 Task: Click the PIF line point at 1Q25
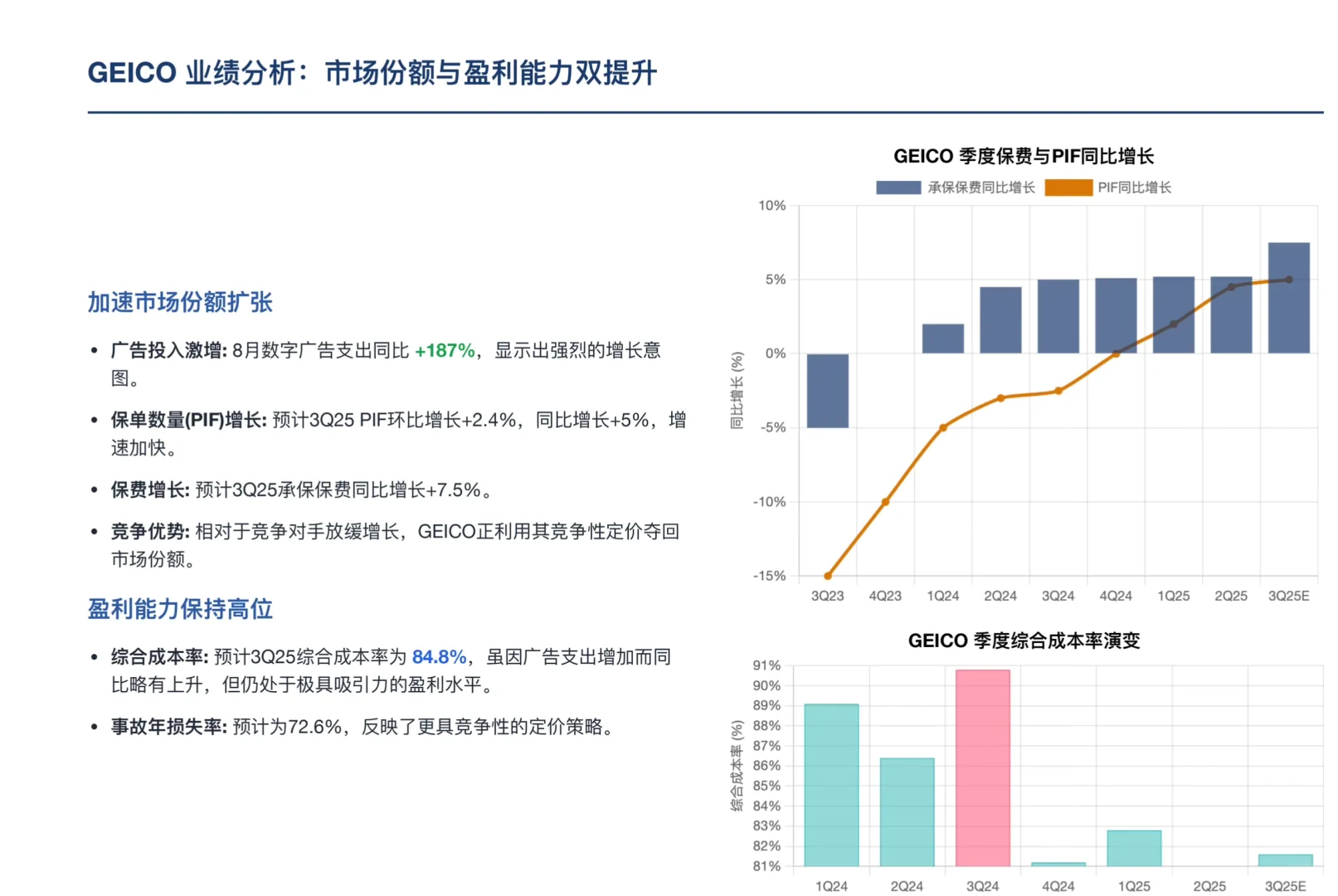point(1174,324)
